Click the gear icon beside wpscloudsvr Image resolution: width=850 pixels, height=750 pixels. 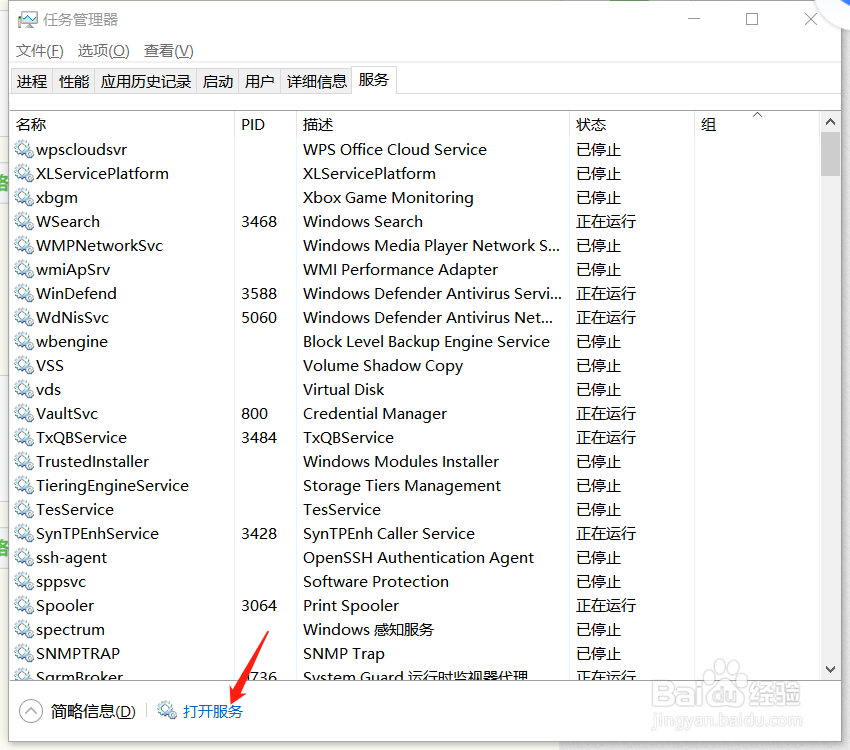click(24, 148)
